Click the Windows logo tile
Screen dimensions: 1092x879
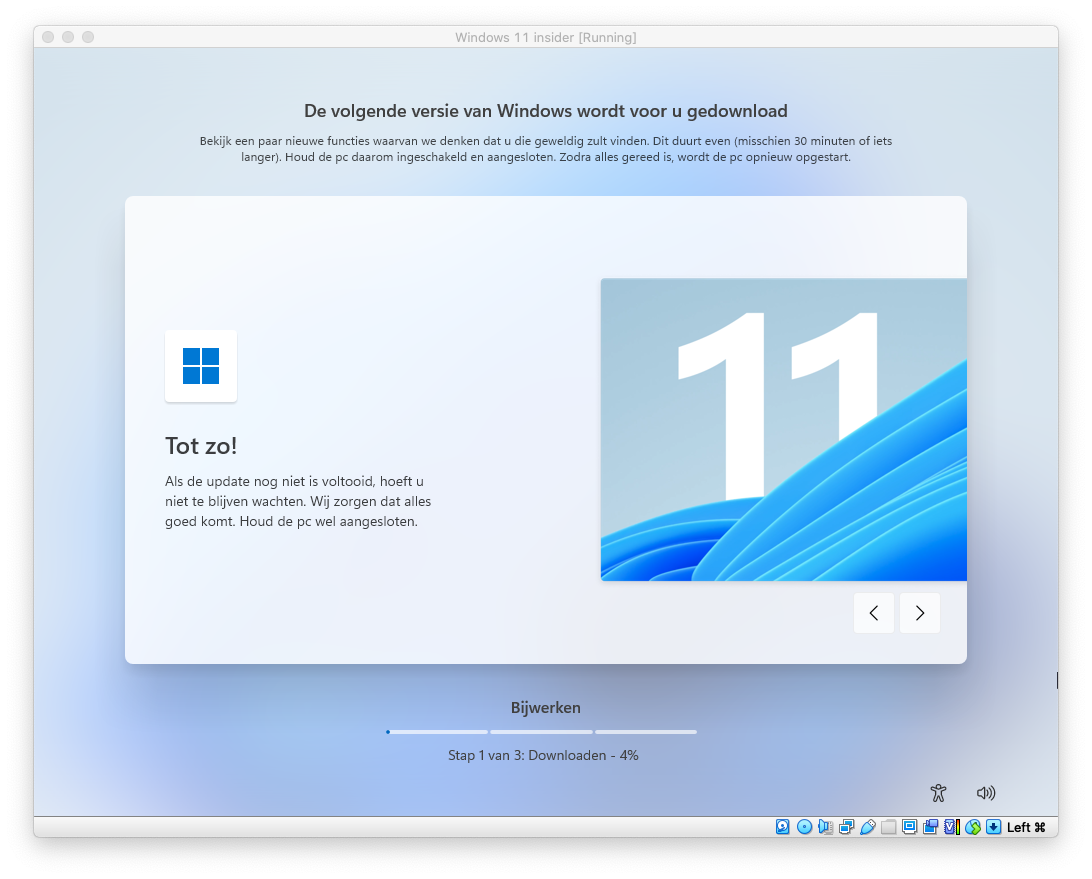(201, 366)
